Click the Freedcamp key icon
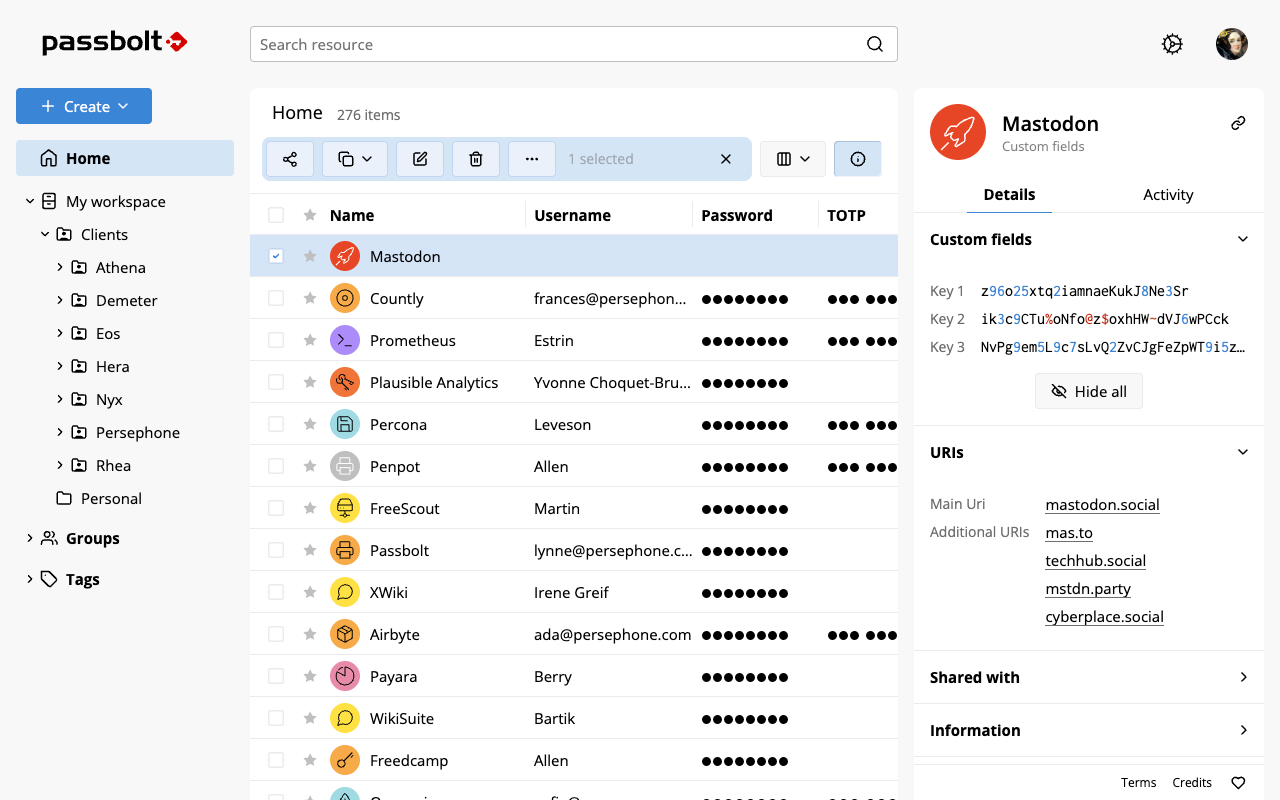The height and width of the screenshot is (800, 1280). tap(344, 760)
